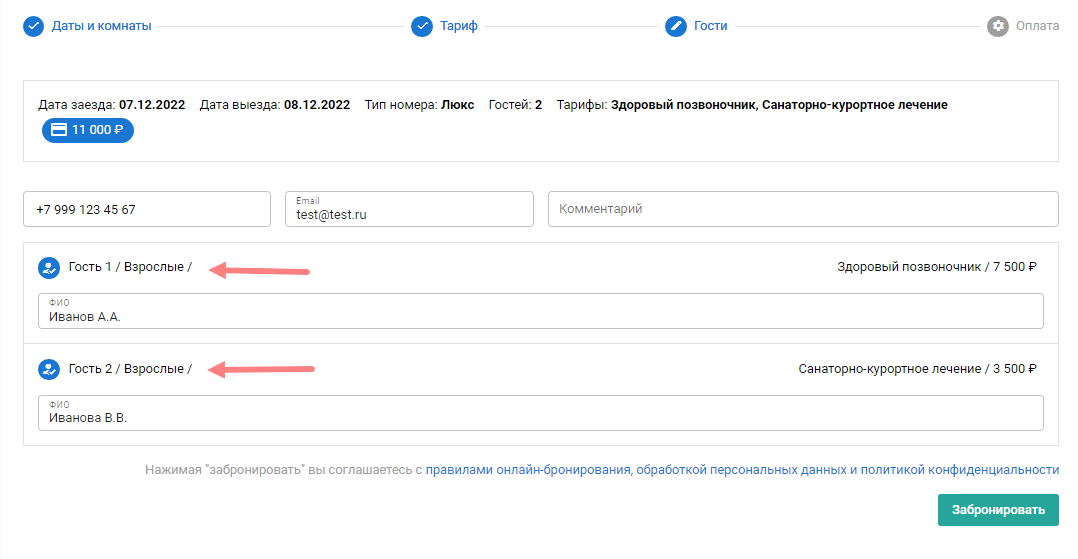Go to the Даты и комнаты step
This screenshot has height=559, width=1078.
[101, 26]
